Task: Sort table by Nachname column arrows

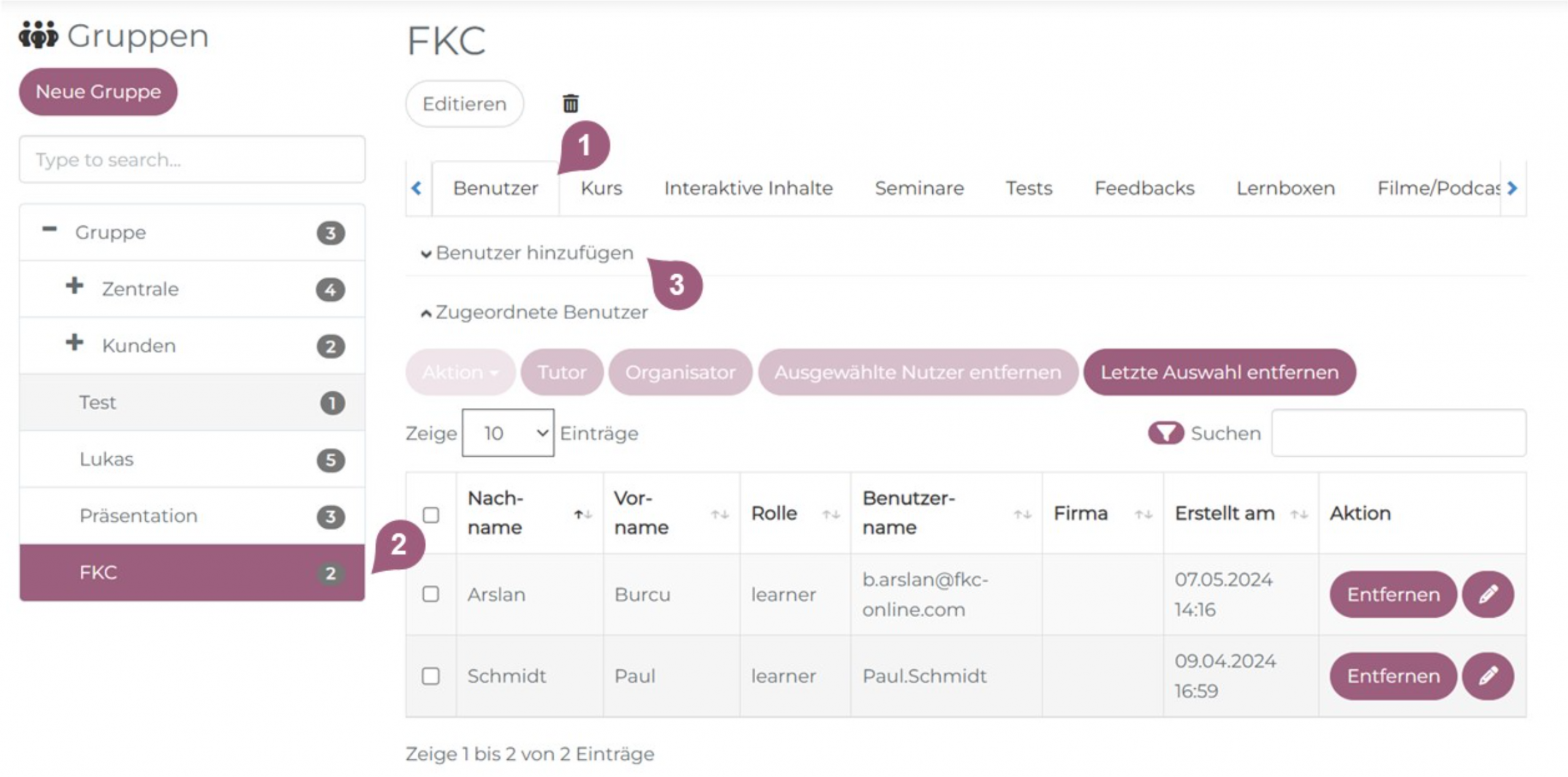Action: tap(582, 514)
